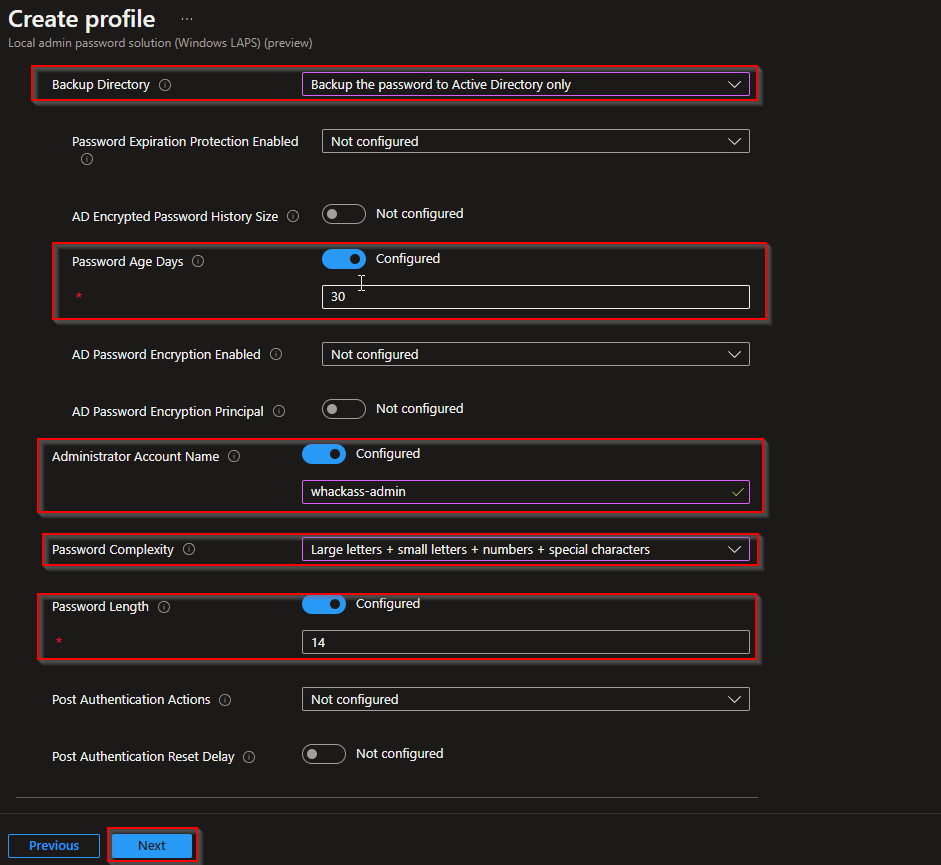View the info icon beside AD Password Encryption Enabled
The height and width of the screenshot is (865, 941).
(276, 353)
